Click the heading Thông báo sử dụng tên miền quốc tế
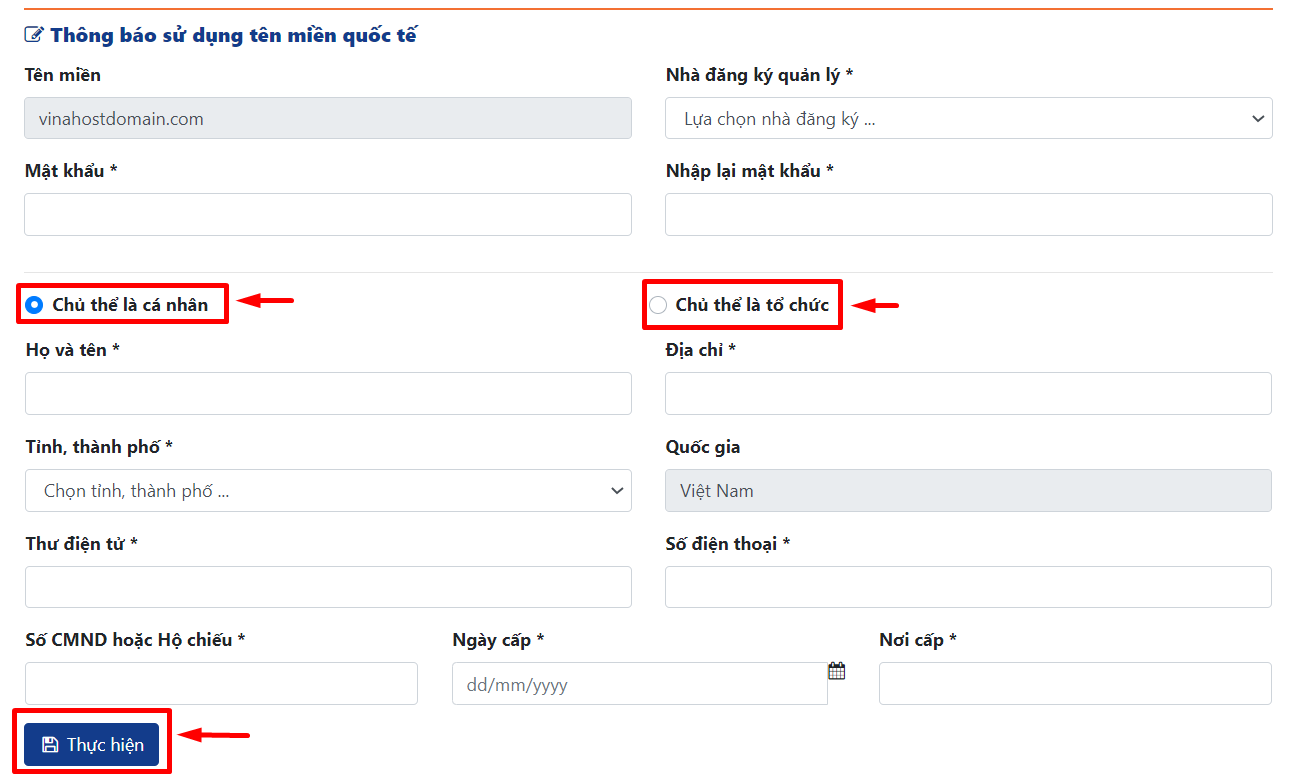The image size is (1289, 784). tap(233, 36)
